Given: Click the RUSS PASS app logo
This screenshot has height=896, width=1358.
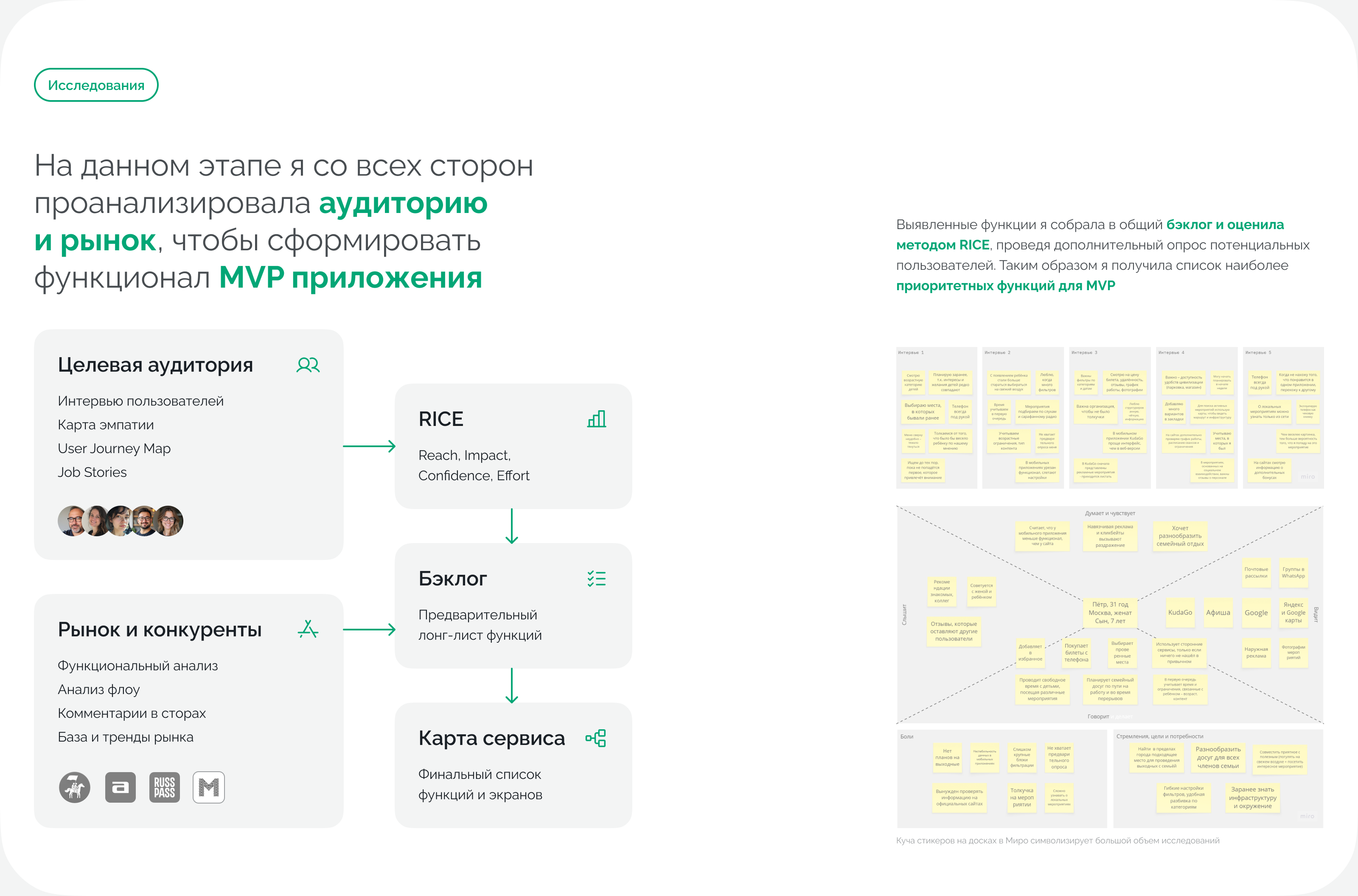Looking at the screenshot, I should coord(165,787).
